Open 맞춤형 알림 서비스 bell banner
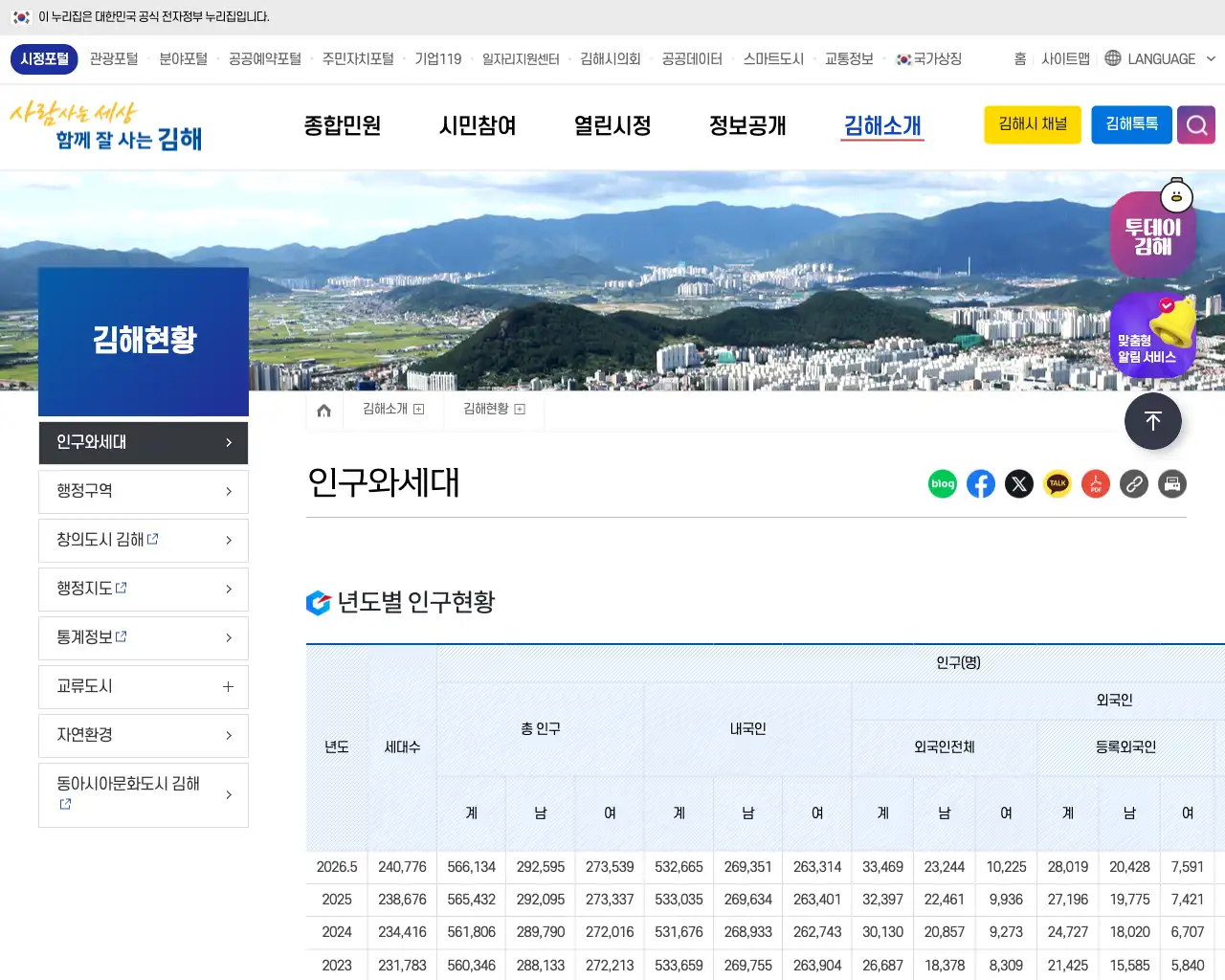The width and height of the screenshot is (1225, 980). point(1153,335)
